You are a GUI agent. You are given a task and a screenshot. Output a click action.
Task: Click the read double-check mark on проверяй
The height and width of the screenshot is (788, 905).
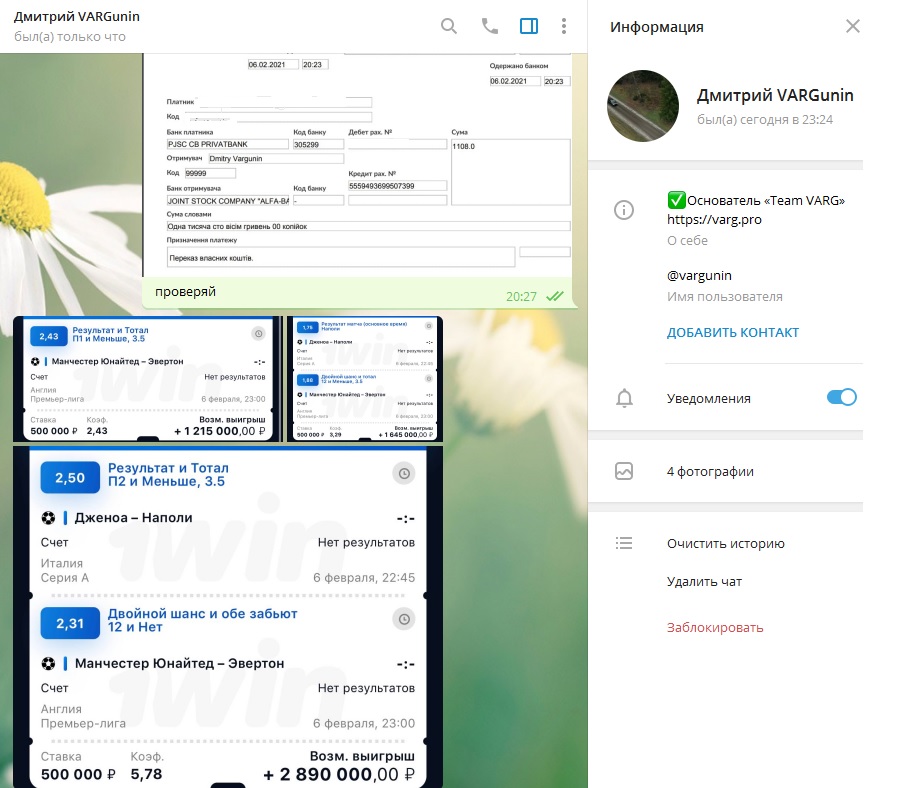pyautogui.click(x=555, y=296)
